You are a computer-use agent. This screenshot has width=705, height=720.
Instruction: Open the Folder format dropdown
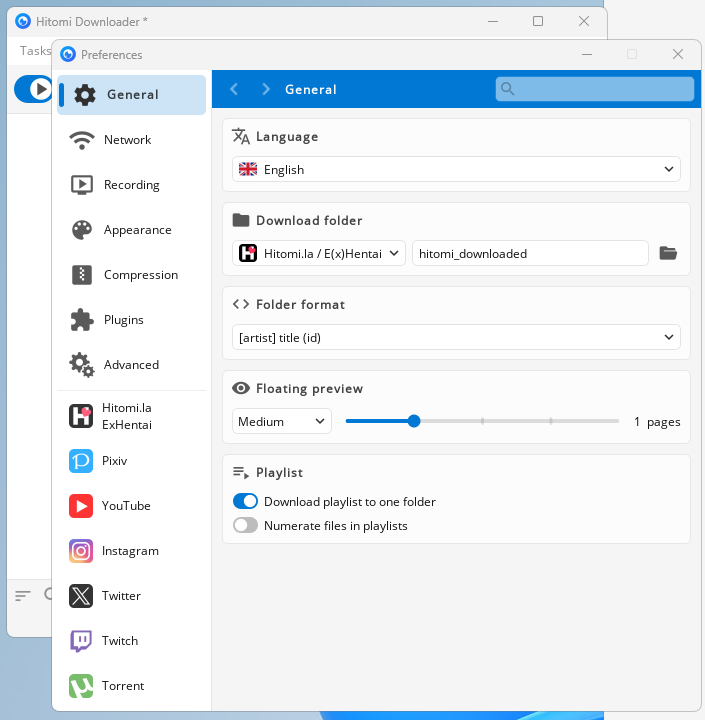pos(456,338)
